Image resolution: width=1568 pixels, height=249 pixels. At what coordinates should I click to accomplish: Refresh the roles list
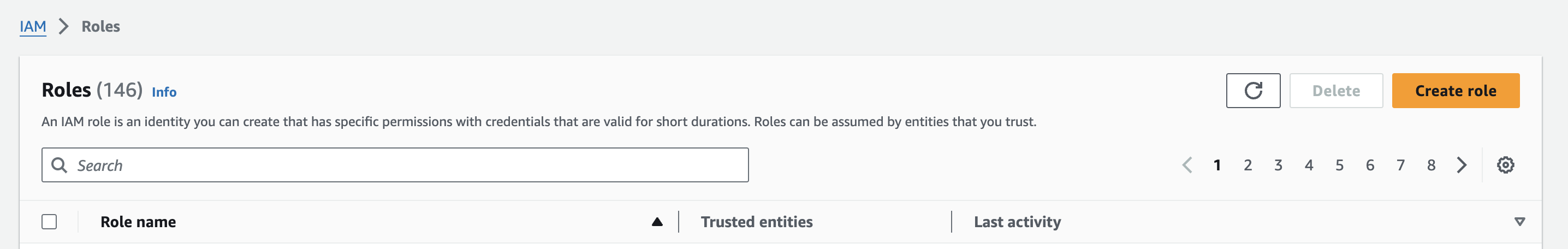[1252, 91]
